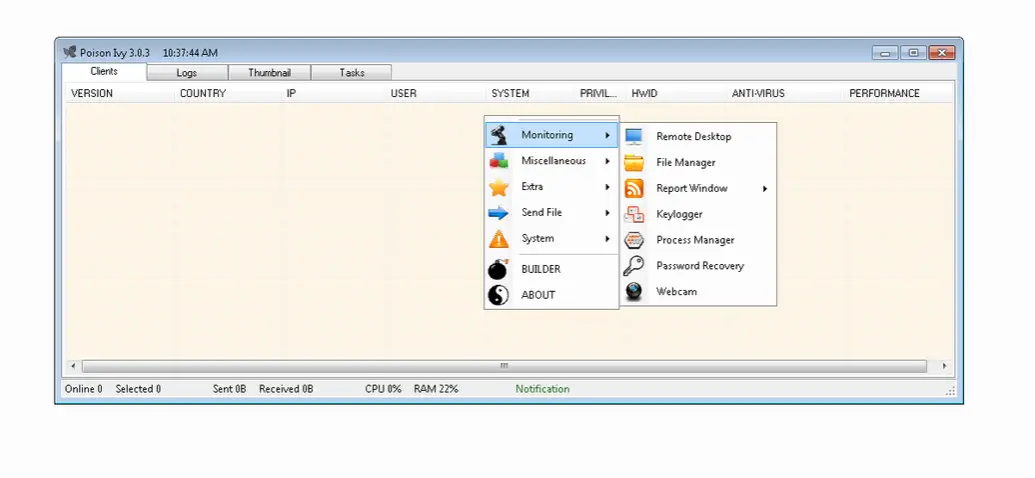Image resolution: width=1035 pixels, height=478 pixels.
Task: Click the Sent 0B status entry
Action: tap(229, 389)
